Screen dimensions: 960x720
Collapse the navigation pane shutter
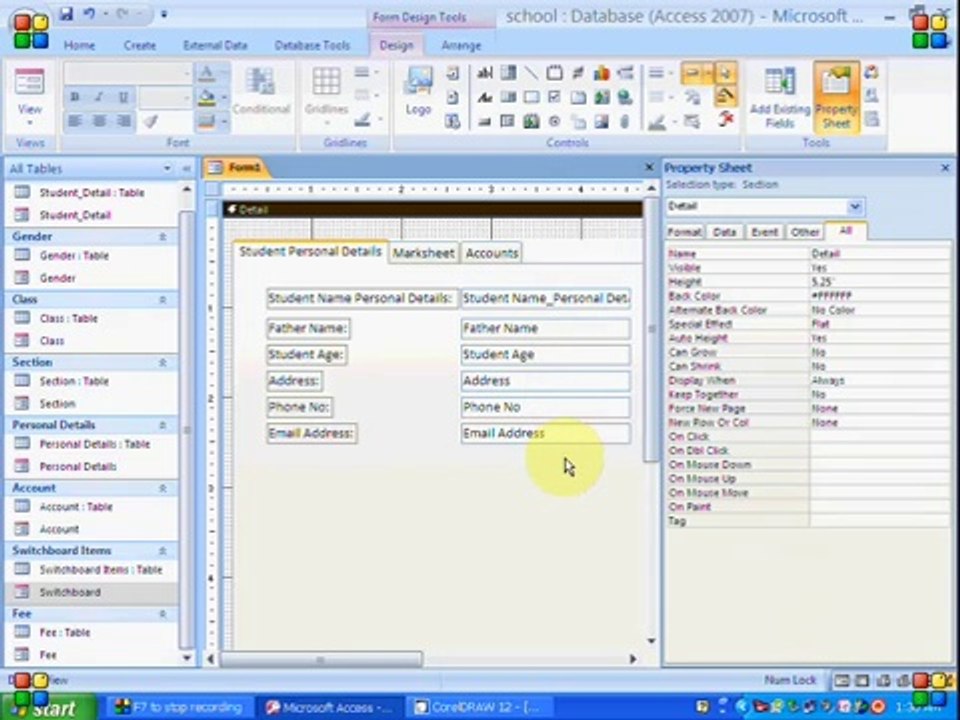(186, 168)
